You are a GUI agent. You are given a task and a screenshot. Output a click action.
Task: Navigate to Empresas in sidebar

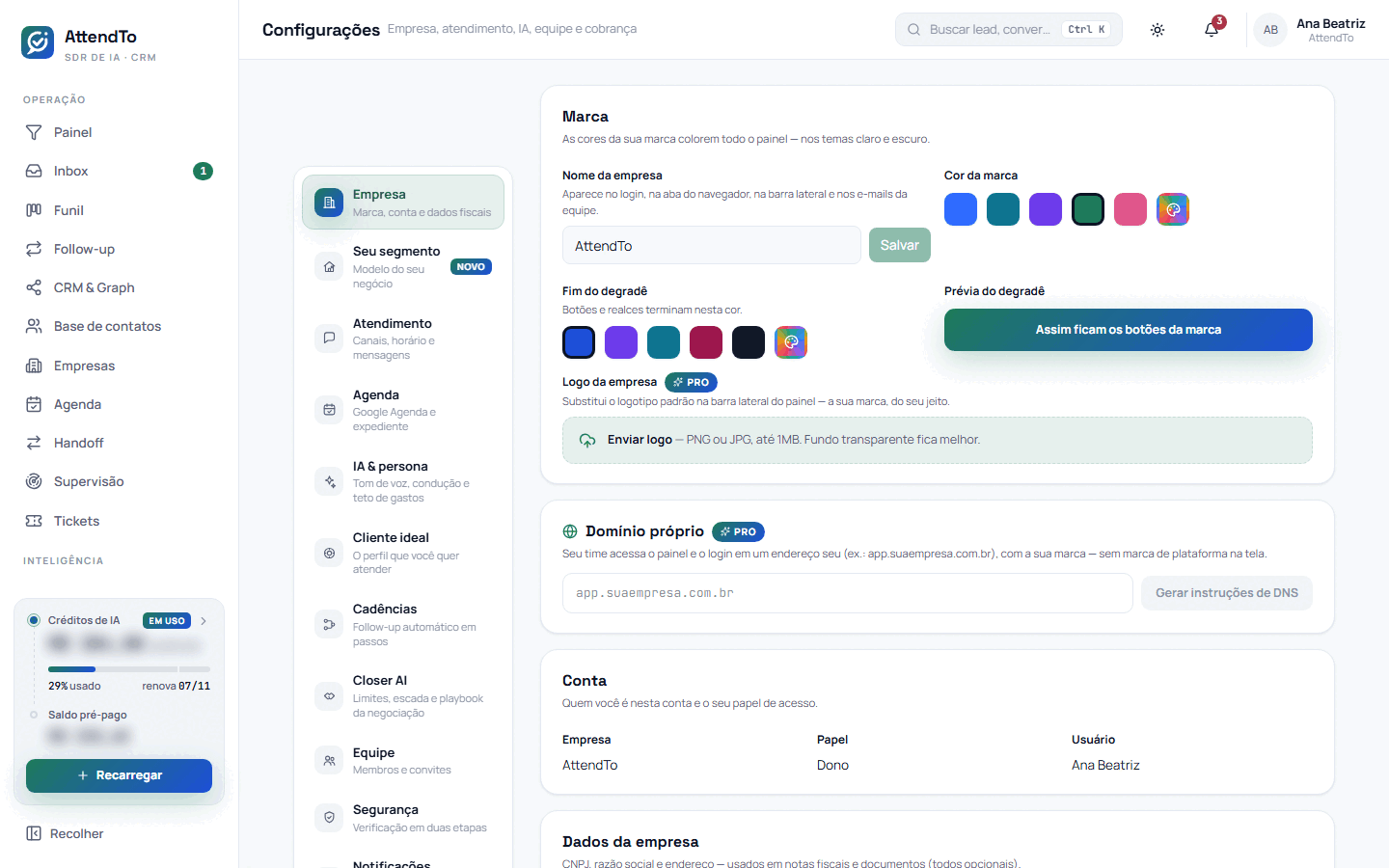pyautogui.click(x=119, y=366)
